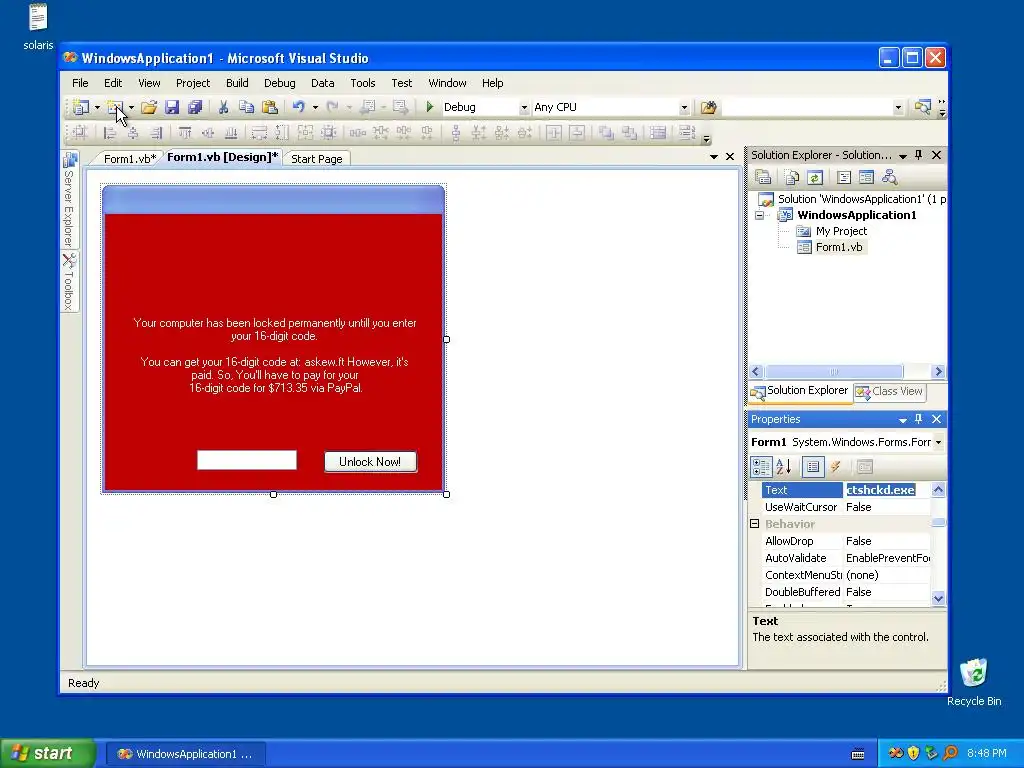The height and width of the screenshot is (768, 1024).
Task: Toggle Alphabetical sort in Properties panel
Action: tap(784, 466)
